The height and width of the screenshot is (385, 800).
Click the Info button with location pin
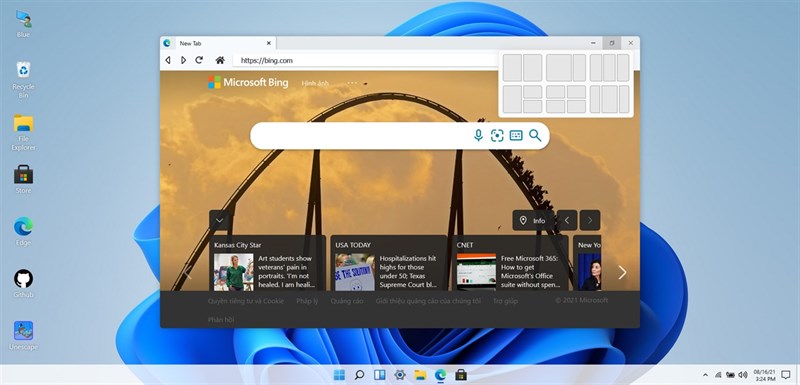533,220
